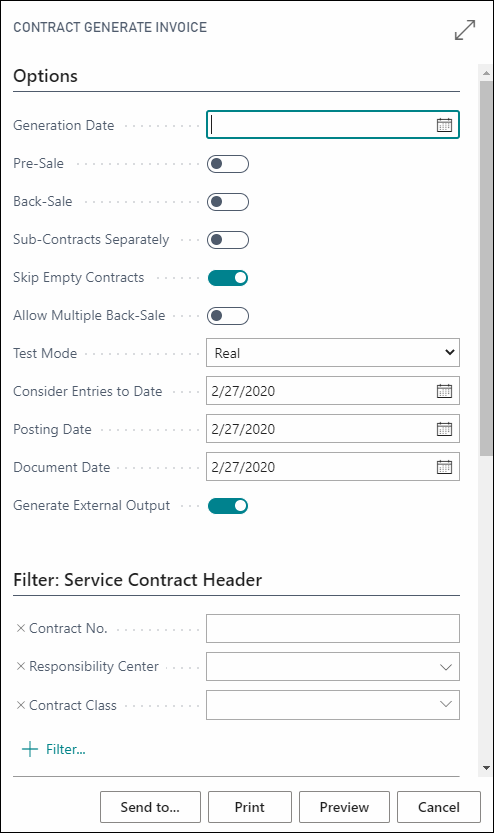Expand the dialog with the arrows icon
The width and height of the screenshot is (494, 833).
tap(465, 30)
